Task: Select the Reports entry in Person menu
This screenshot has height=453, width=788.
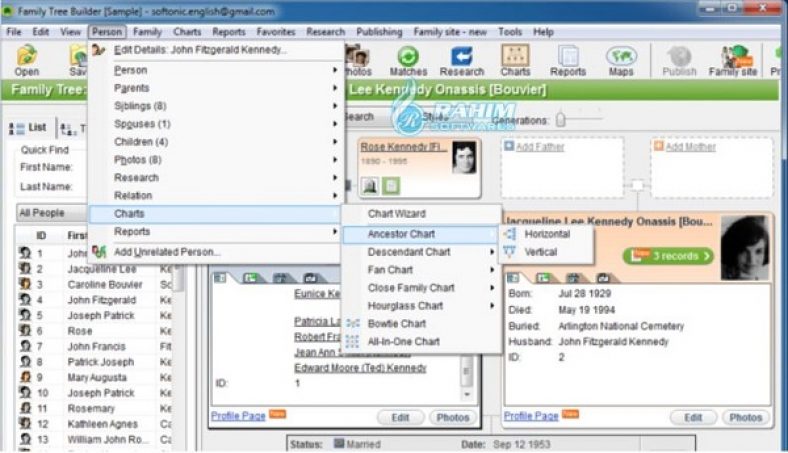Action: [x=132, y=231]
